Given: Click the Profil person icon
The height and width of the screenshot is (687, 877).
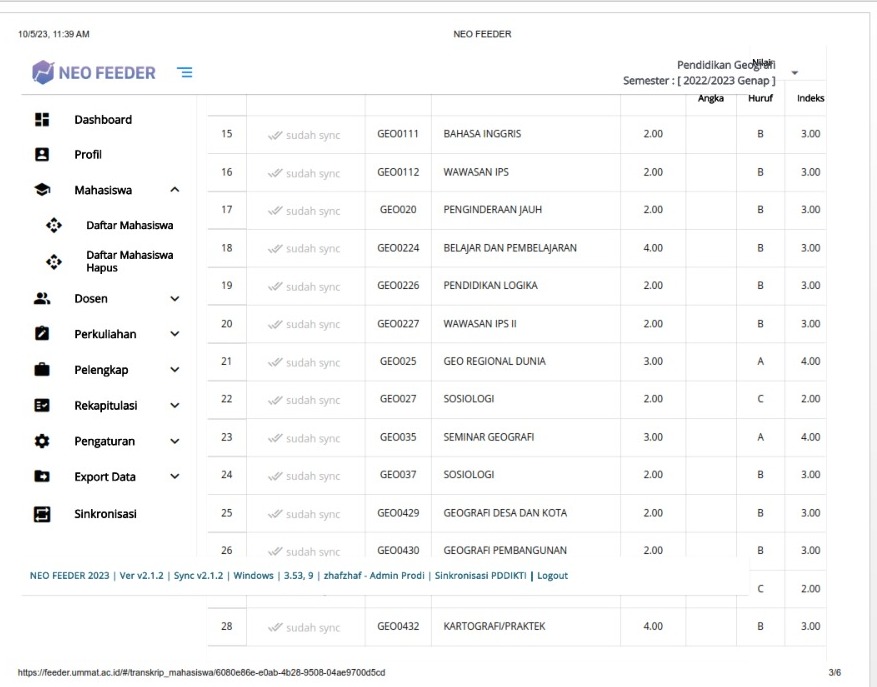Looking at the screenshot, I should (x=42, y=155).
